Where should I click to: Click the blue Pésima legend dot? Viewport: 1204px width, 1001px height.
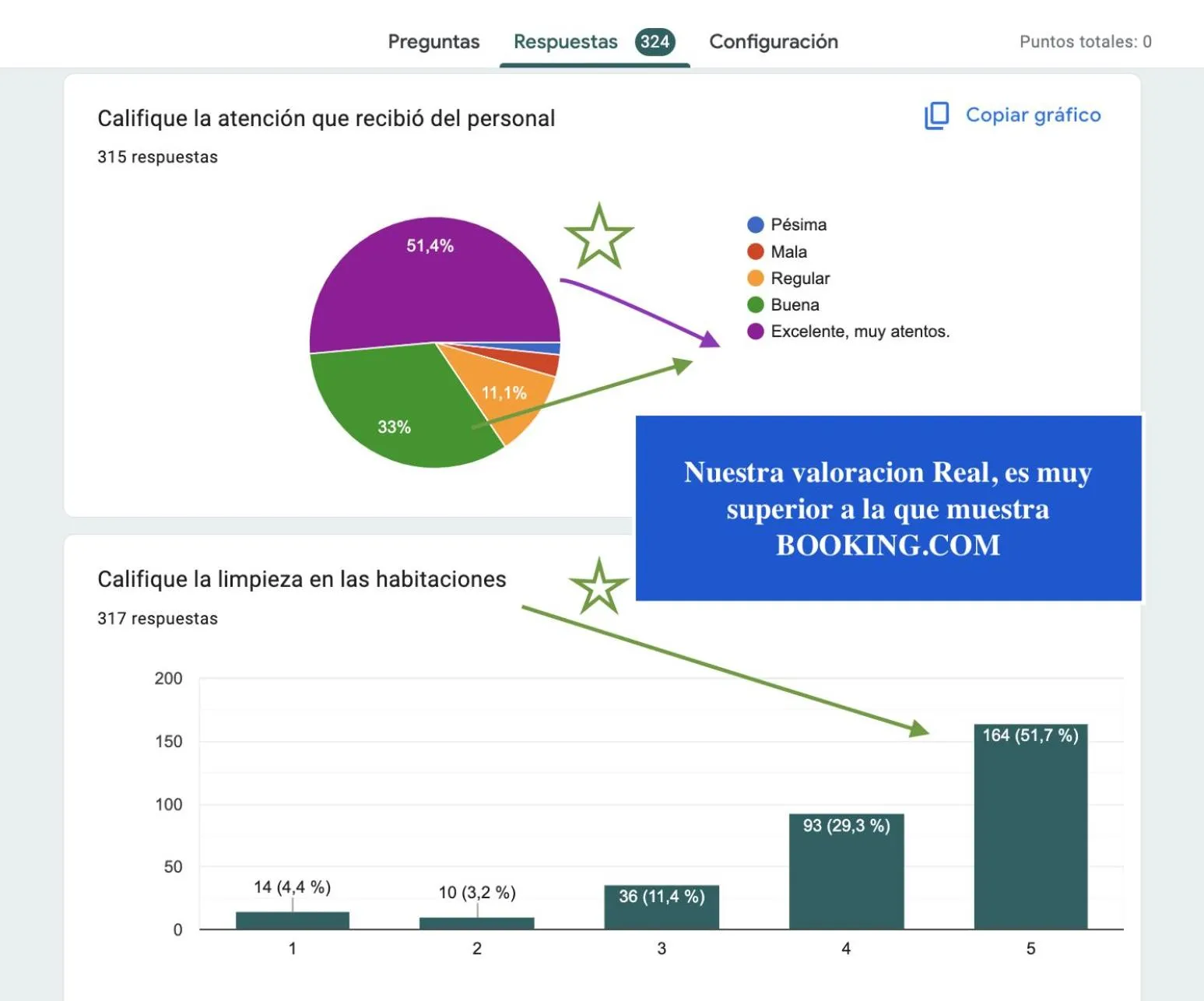pyautogui.click(x=755, y=225)
